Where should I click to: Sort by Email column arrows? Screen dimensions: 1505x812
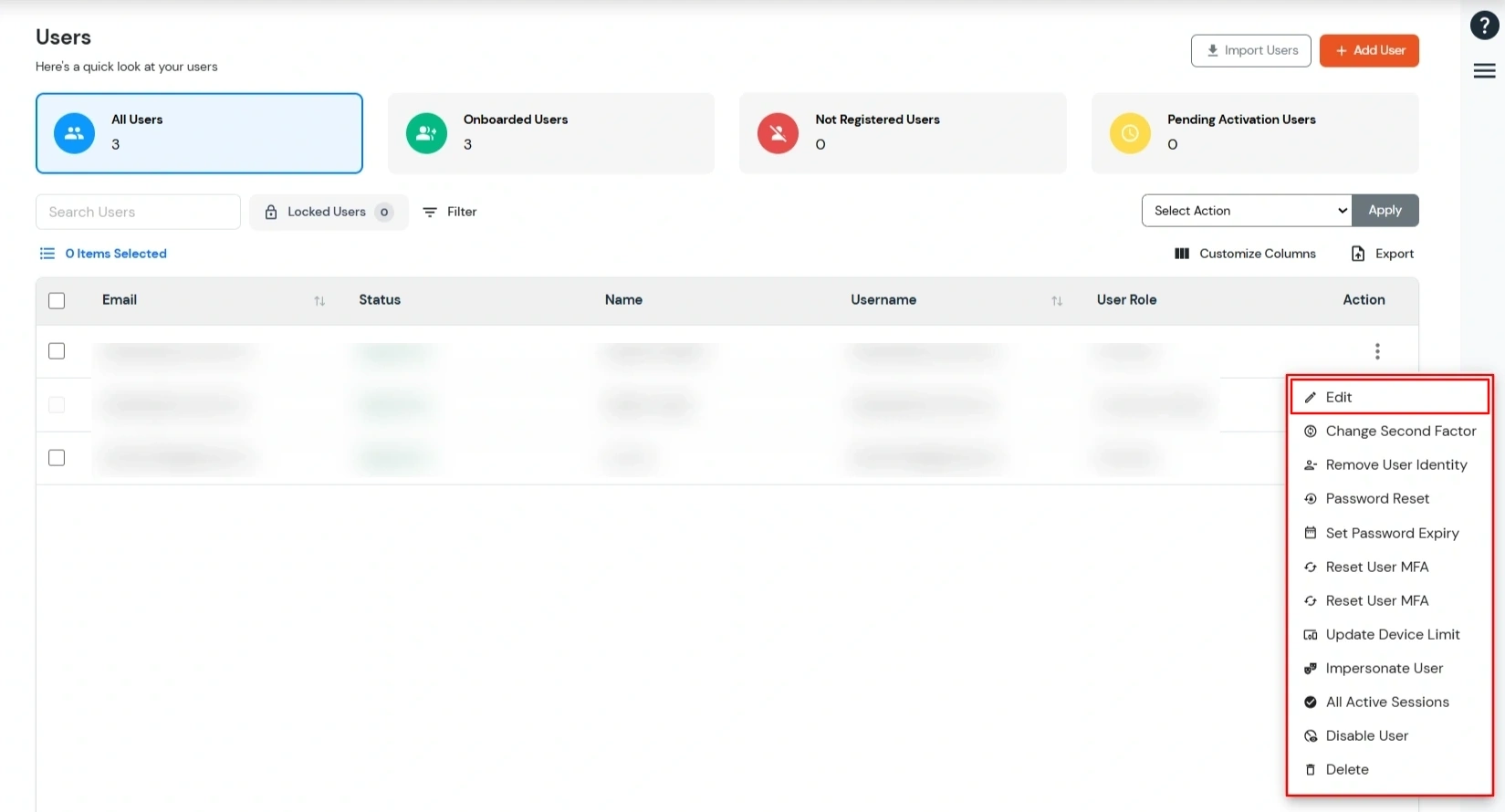pyautogui.click(x=319, y=301)
